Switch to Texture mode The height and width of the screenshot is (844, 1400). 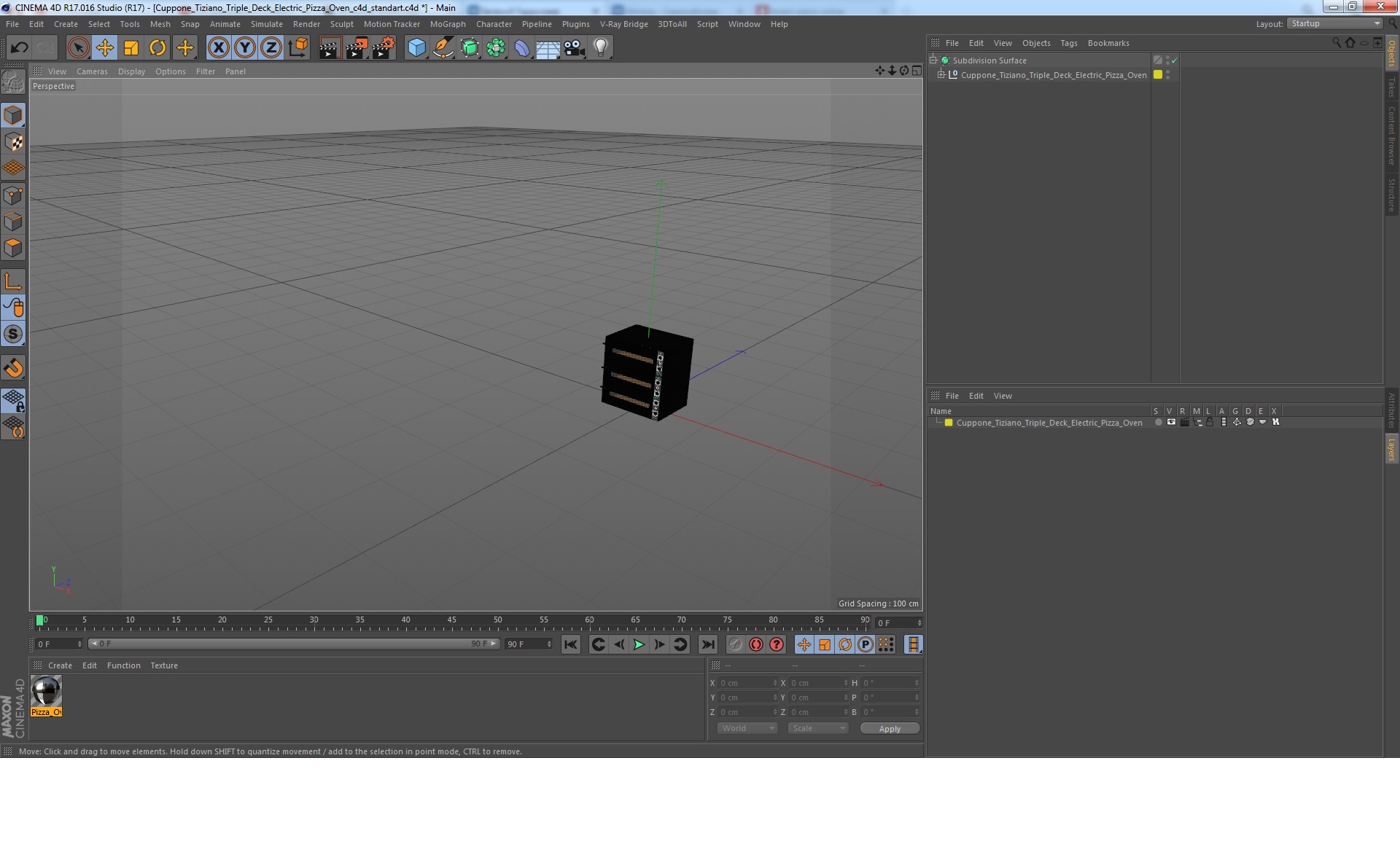[x=13, y=142]
